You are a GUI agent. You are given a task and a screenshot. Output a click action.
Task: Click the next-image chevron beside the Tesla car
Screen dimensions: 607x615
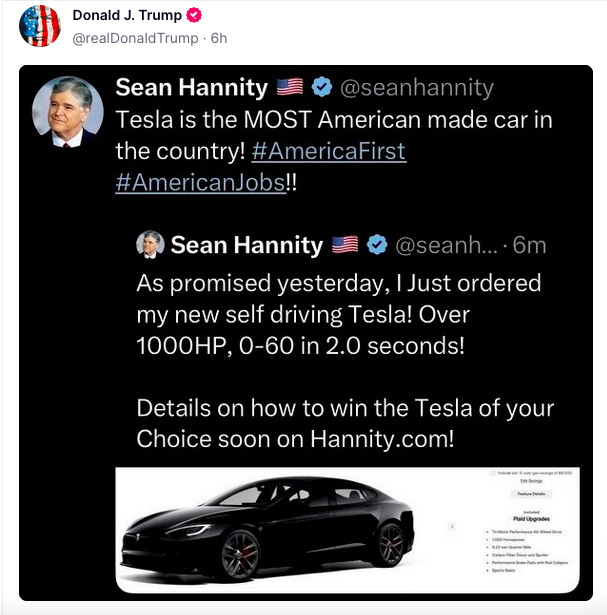point(452,527)
